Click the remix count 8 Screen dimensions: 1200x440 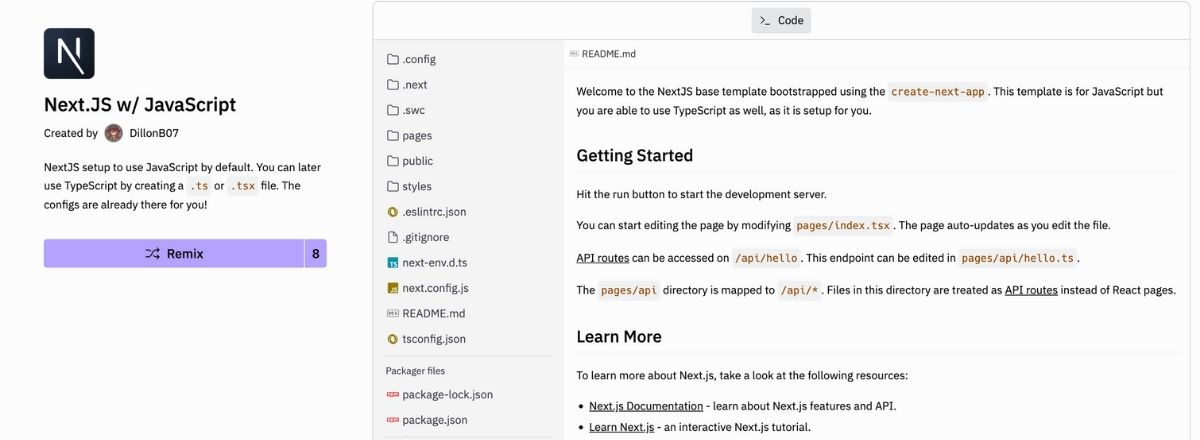(316, 254)
